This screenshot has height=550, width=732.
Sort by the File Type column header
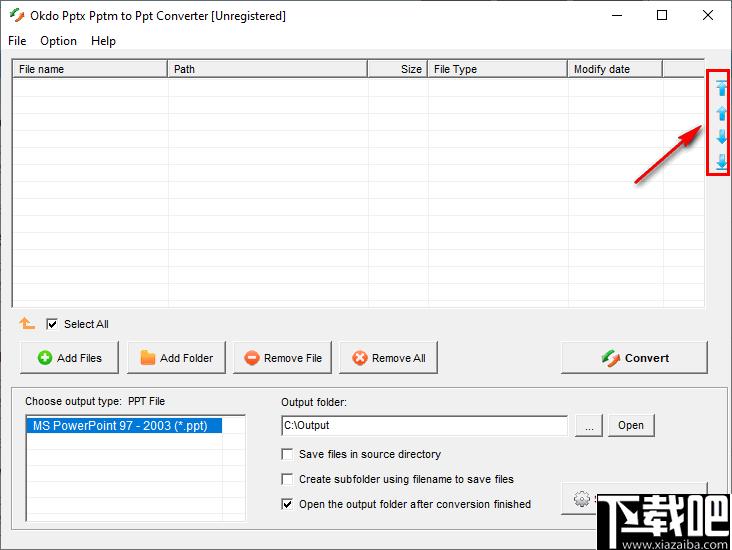498,69
